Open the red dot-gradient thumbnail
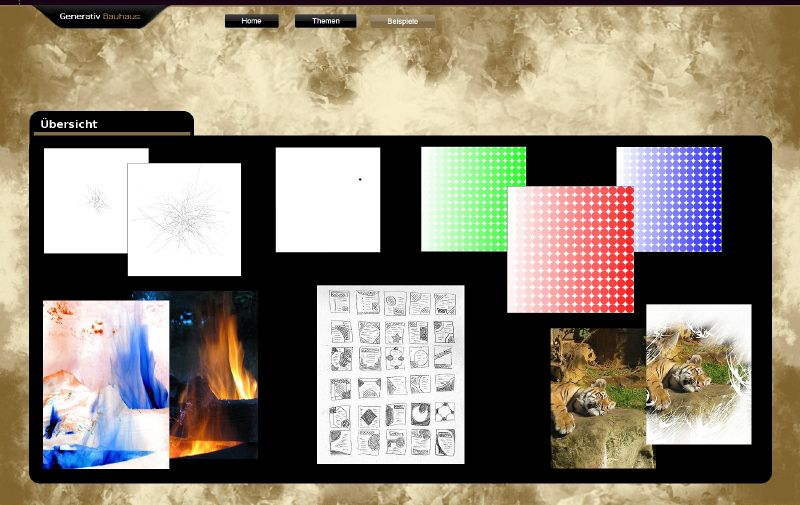The width and height of the screenshot is (800, 505). (x=570, y=249)
